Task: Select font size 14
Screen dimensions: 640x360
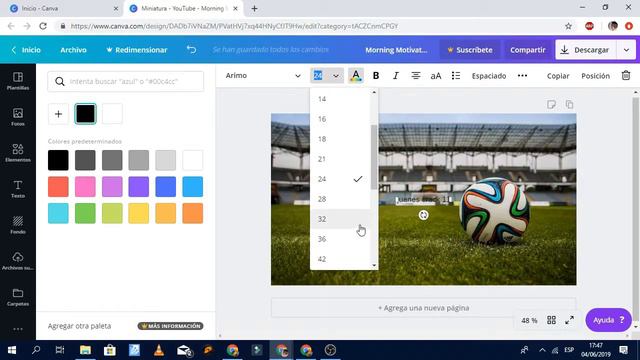Action: pyautogui.click(x=340, y=99)
